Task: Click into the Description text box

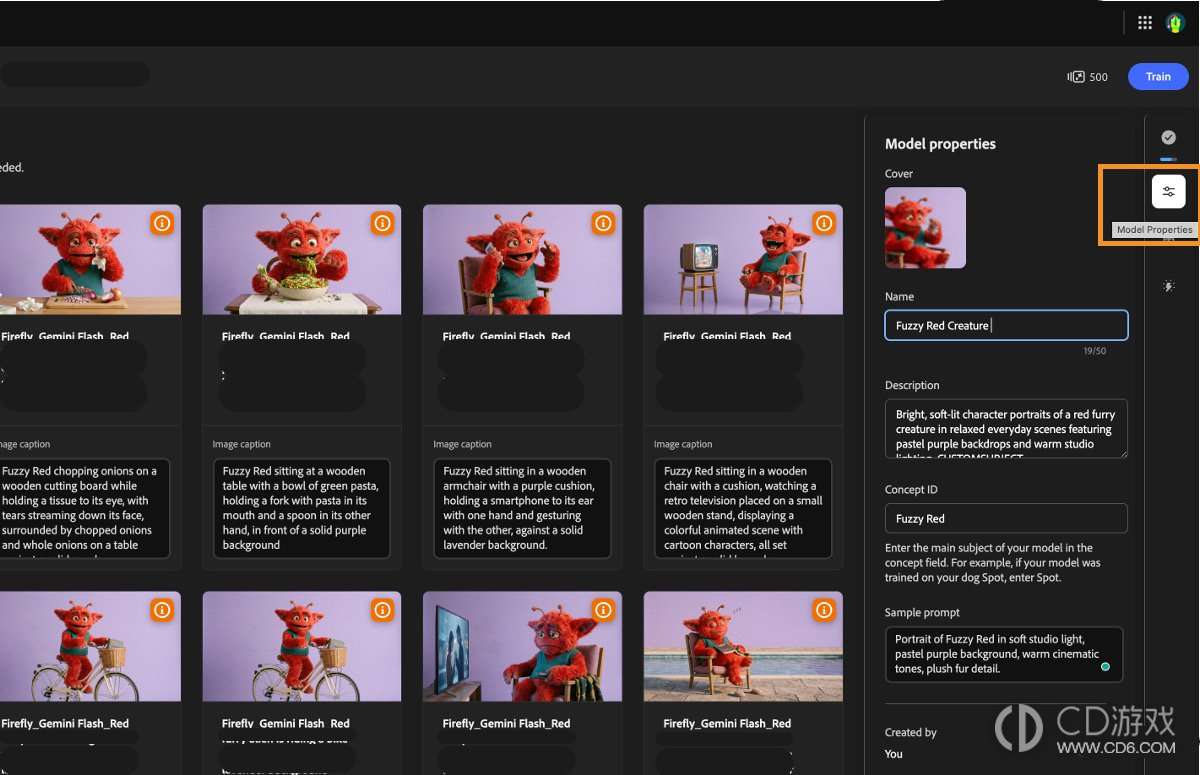Action: [x=1006, y=429]
